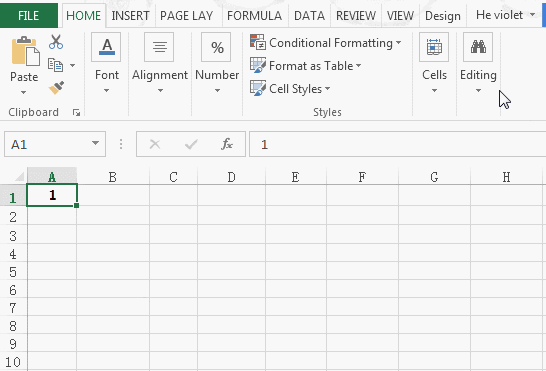Open the Cells group icon
This screenshot has height=371, width=546.
(434, 47)
